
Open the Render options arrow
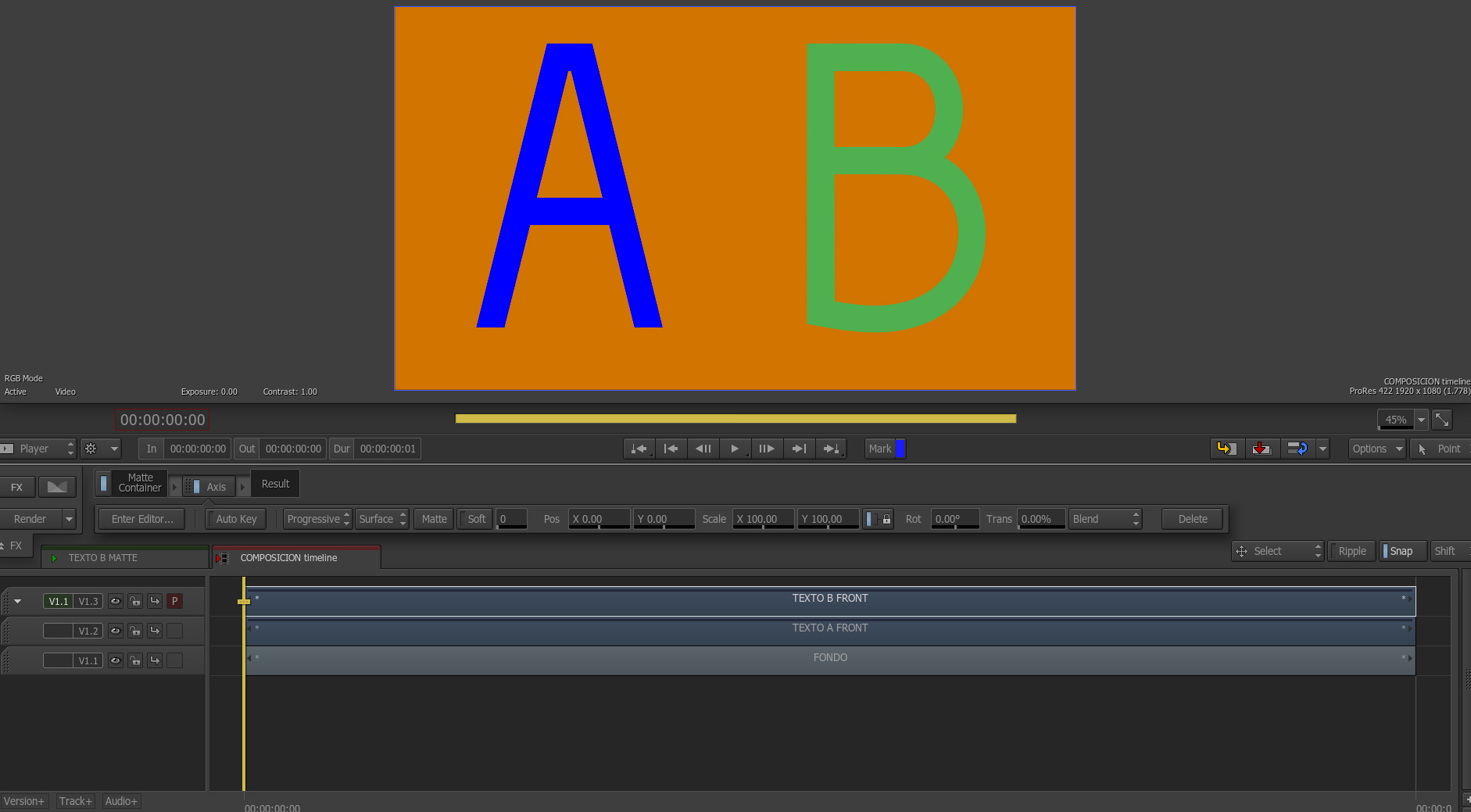[69, 519]
